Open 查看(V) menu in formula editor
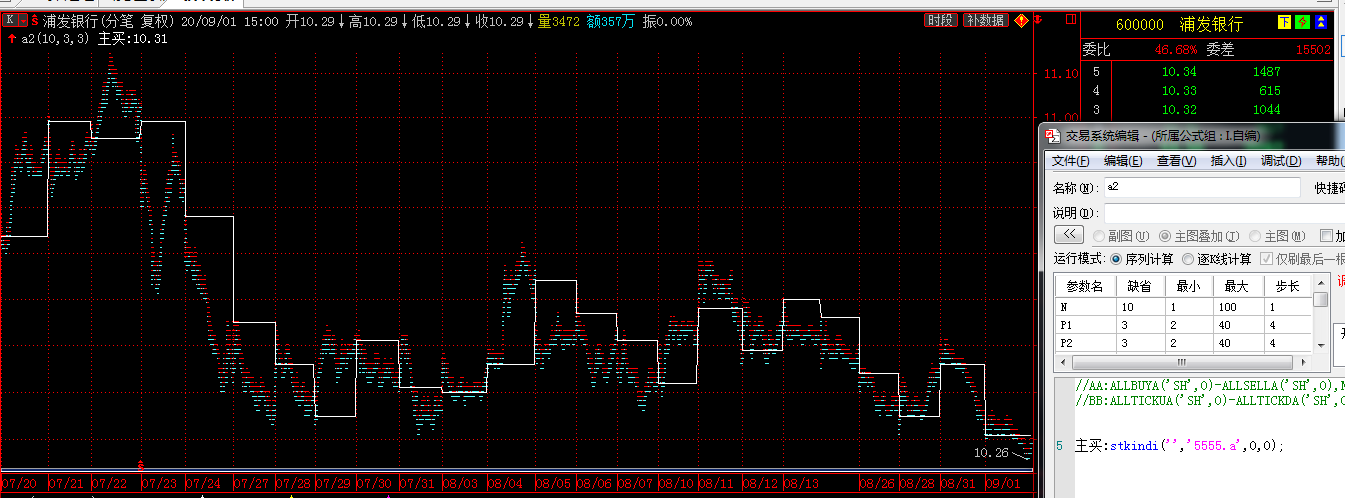 (x=1177, y=161)
